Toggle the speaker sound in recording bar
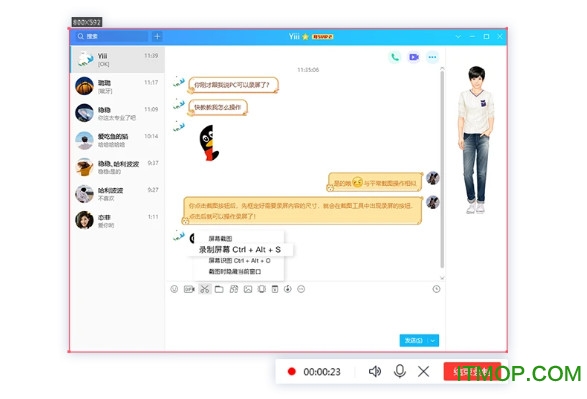Viewport: 587px width, 399px height. (375, 371)
